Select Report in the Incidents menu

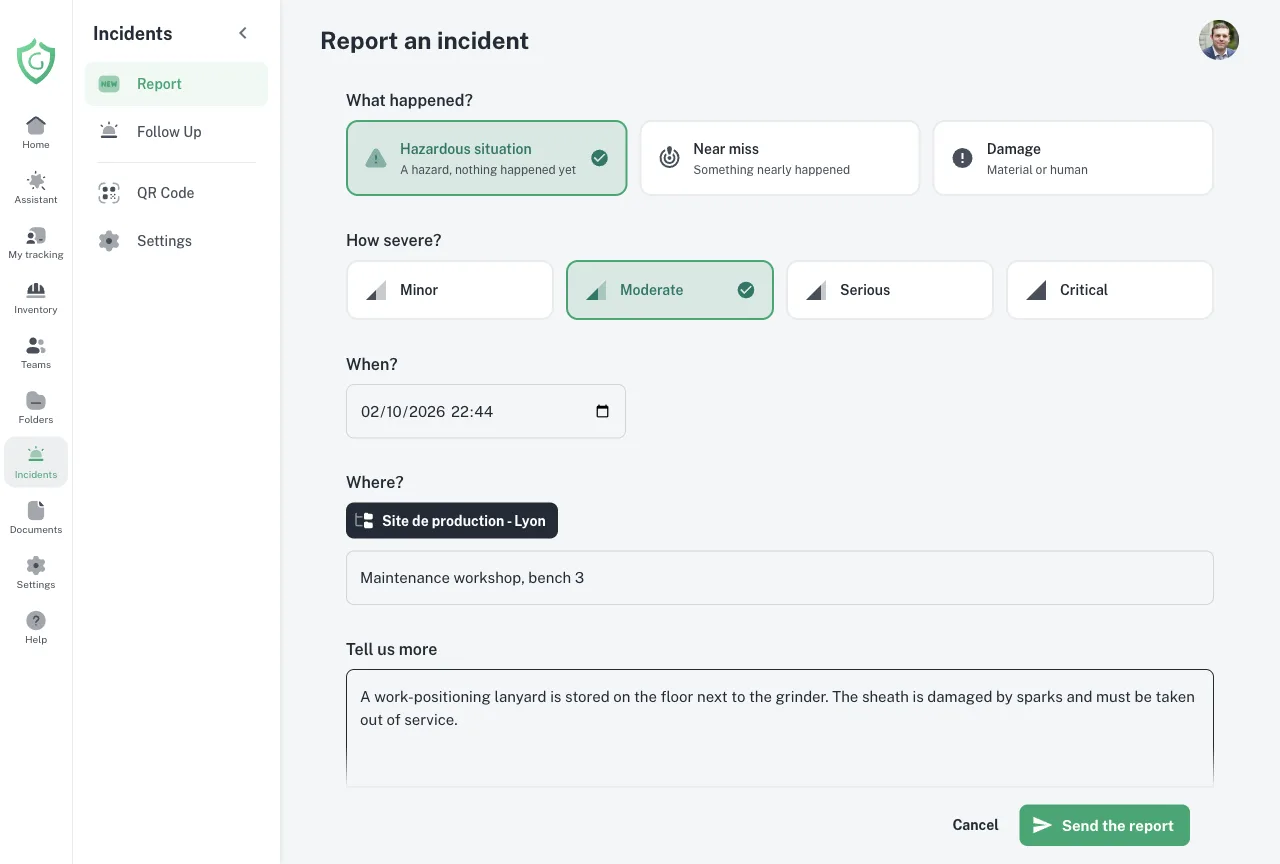(176, 84)
